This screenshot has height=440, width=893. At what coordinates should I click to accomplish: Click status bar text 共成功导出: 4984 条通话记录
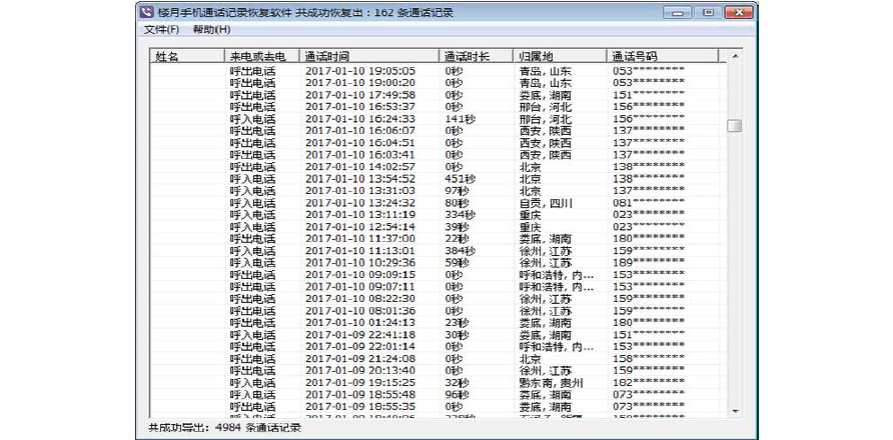pyautogui.click(x=224, y=427)
